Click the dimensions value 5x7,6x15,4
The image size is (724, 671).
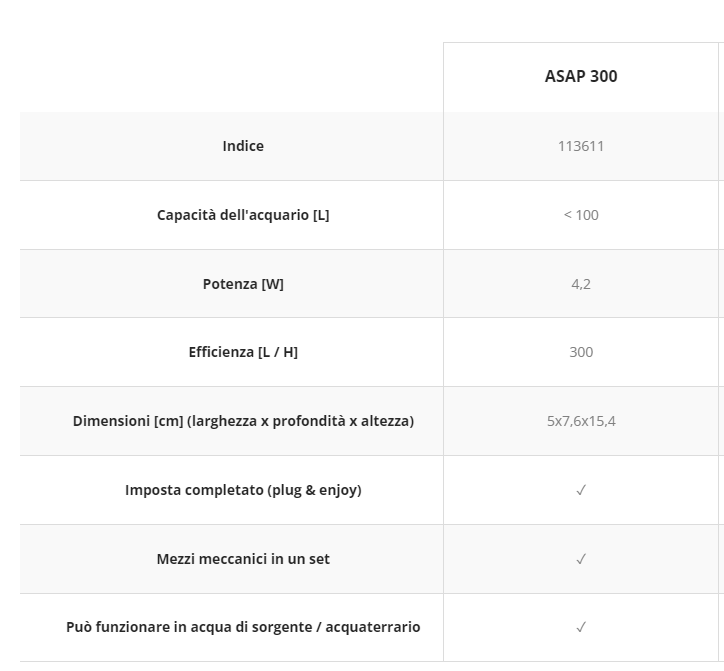point(581,421)
